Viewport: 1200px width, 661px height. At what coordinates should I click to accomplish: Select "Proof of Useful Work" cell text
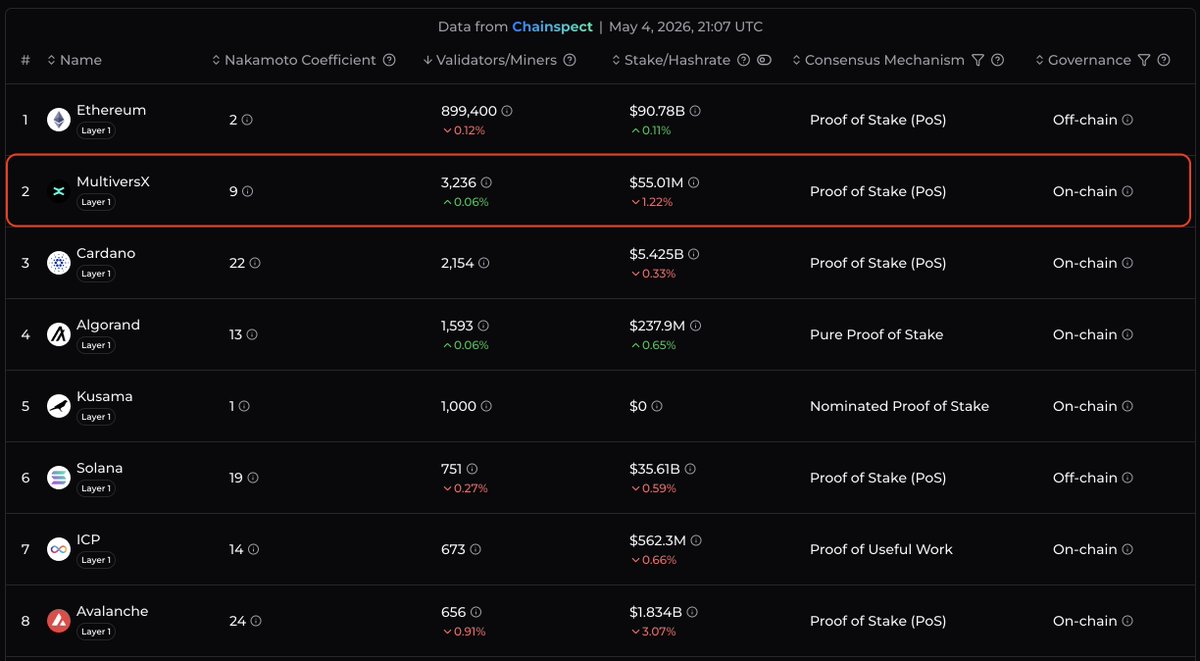(x=881, y=549)
